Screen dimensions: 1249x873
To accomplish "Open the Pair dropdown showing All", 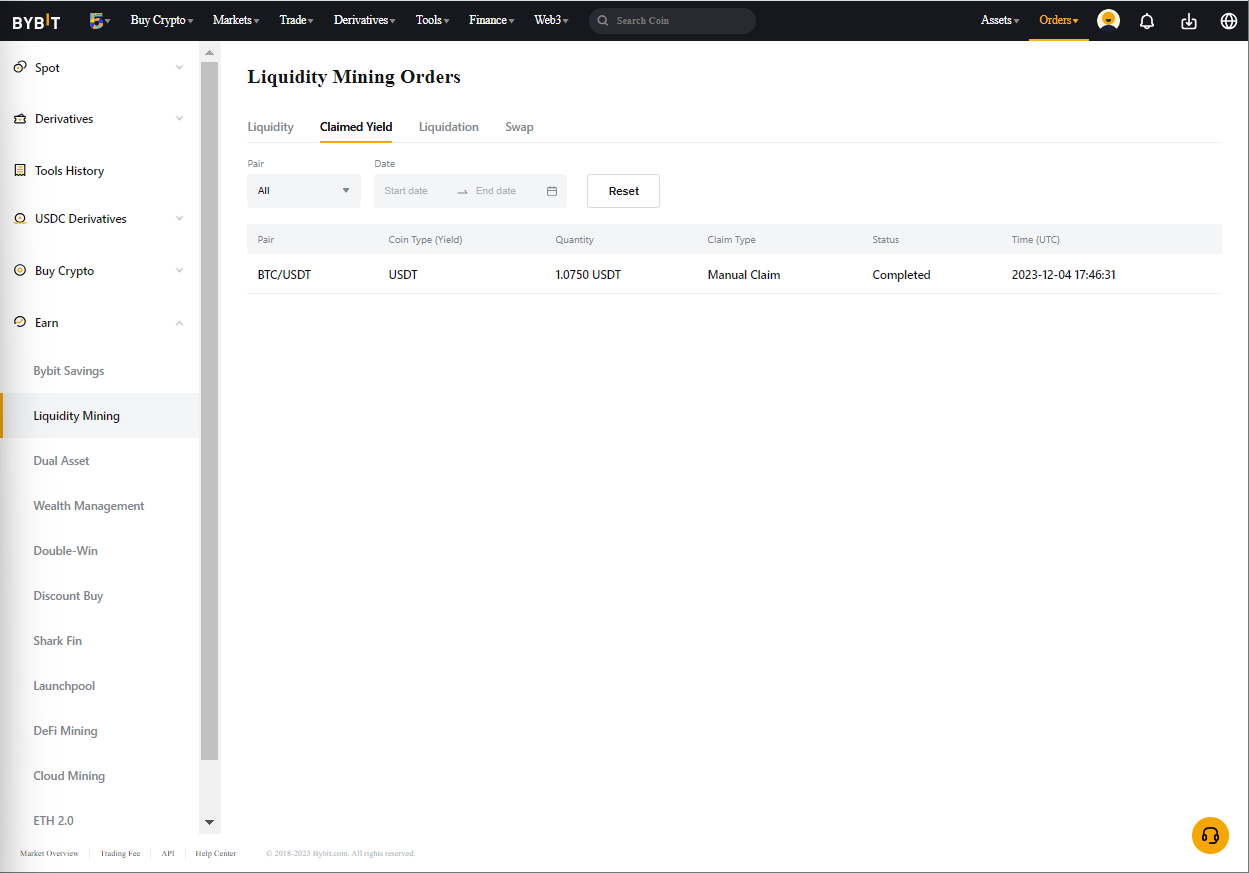I will click(304, 191).
